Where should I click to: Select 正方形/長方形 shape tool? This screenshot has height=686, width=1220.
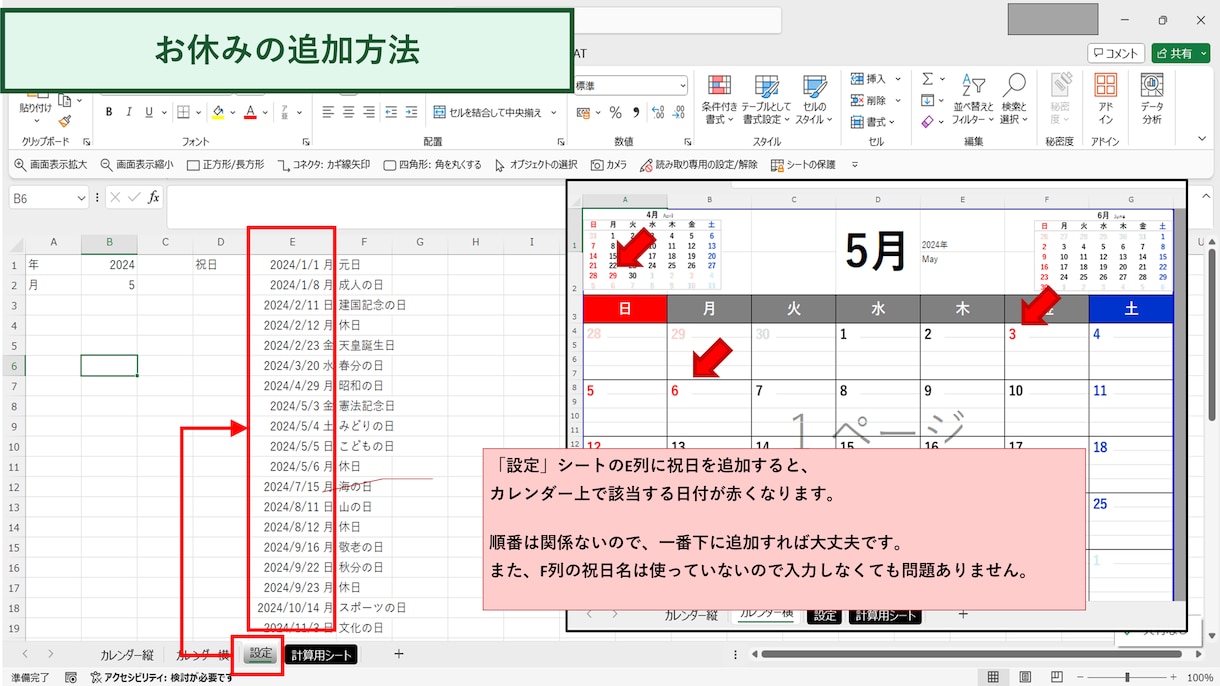pyautogui.click(x=226, y=165)
